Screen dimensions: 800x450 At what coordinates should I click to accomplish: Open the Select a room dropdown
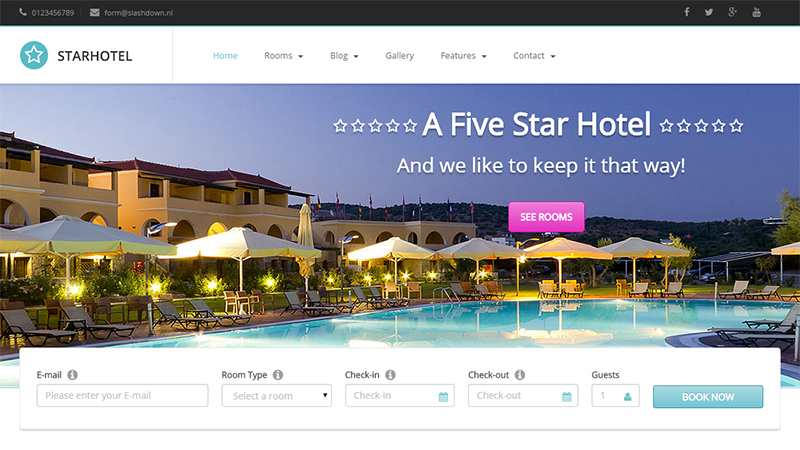point(277,396)
